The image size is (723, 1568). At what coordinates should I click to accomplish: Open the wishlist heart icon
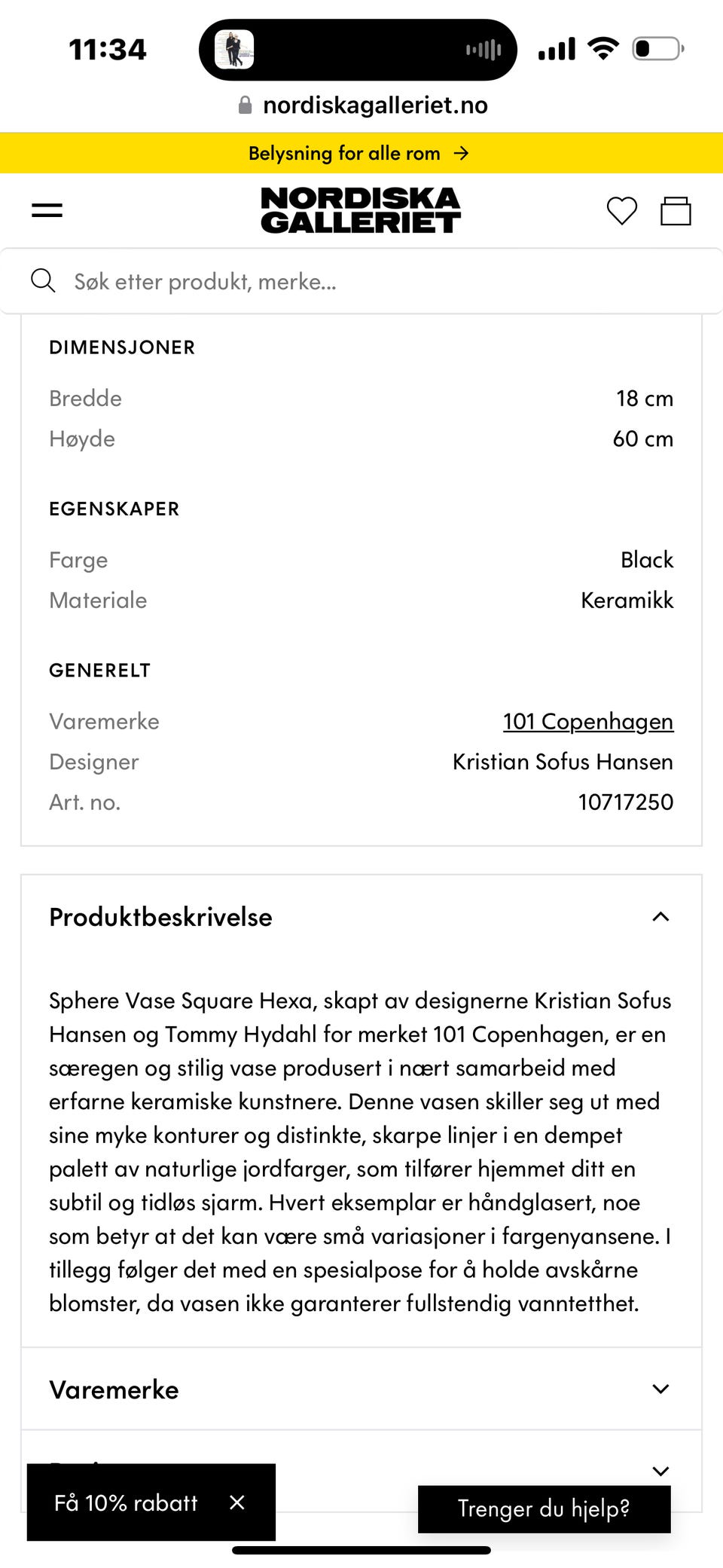tap(621, 211)
